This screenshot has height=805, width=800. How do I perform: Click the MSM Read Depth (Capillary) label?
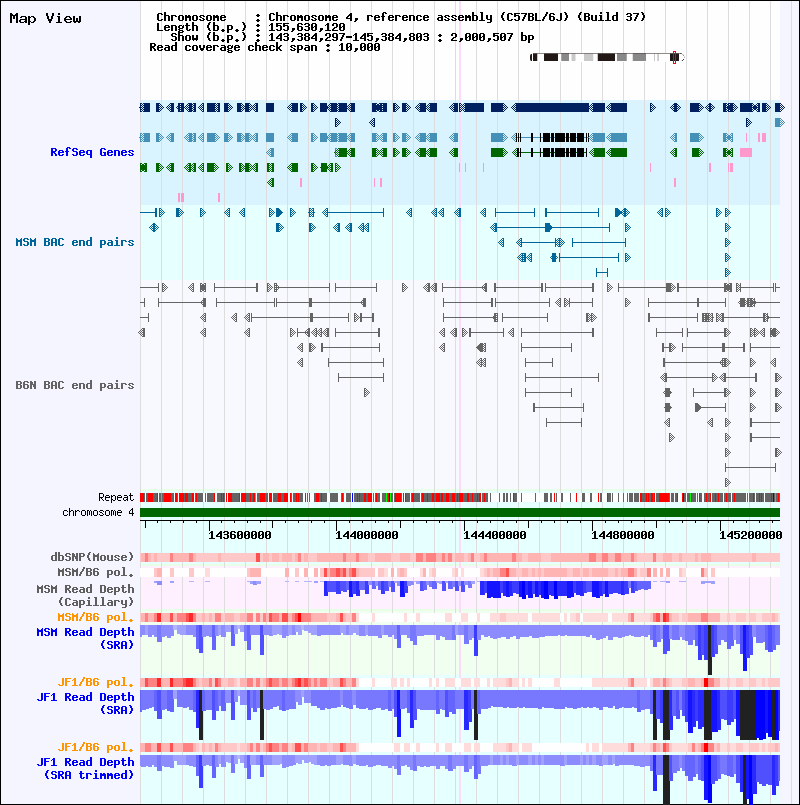[85, 595]
